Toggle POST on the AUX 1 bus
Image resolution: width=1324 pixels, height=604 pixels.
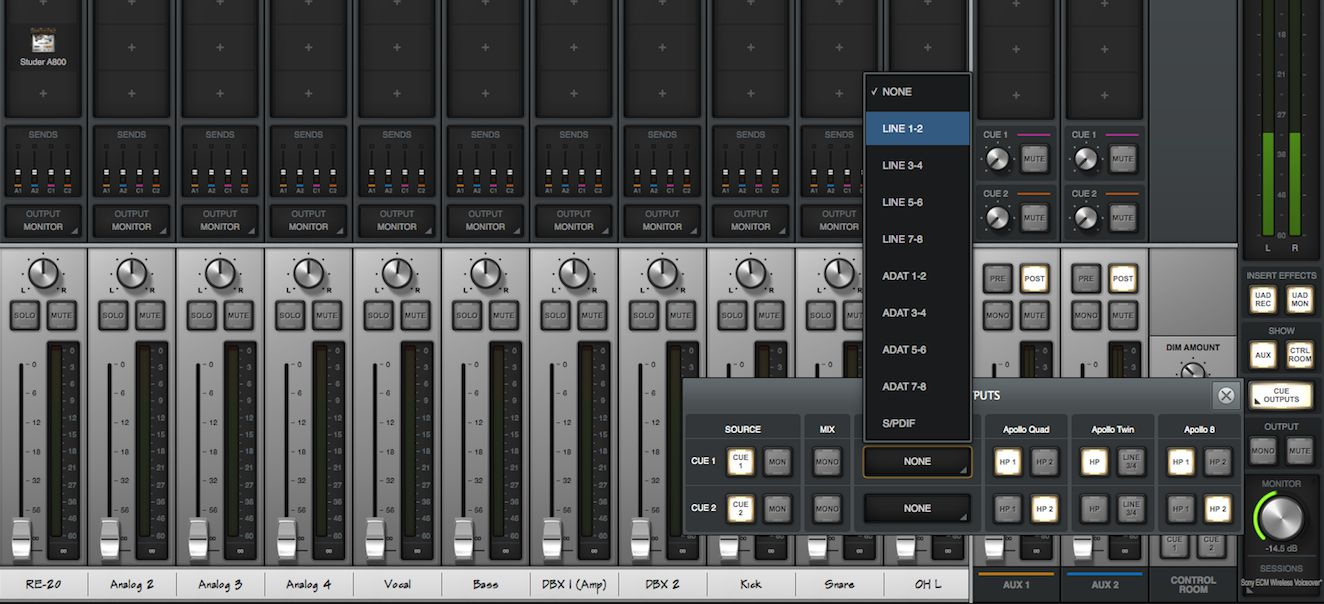(1034, 279)
